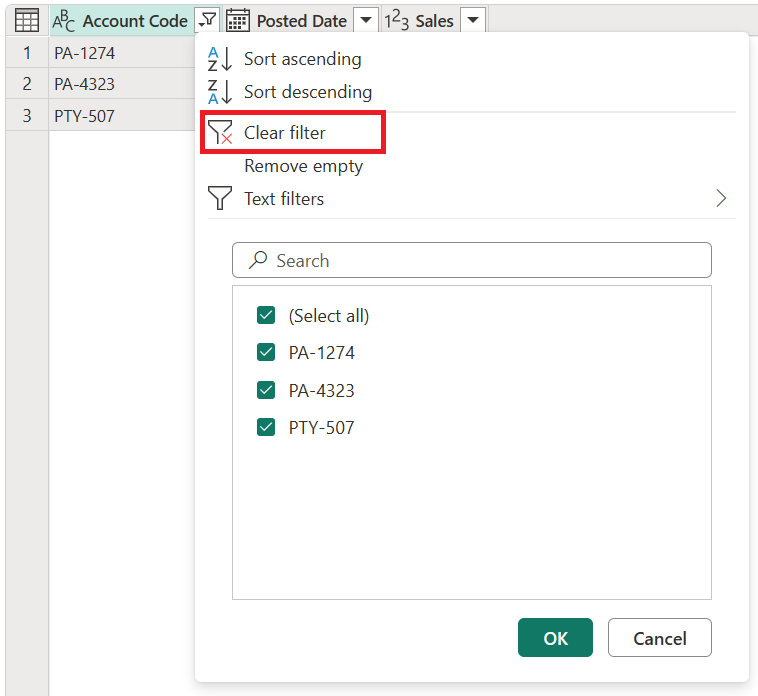758x696 pixels.
Task: Click the Search input field
Action: [x=472, y=260]
